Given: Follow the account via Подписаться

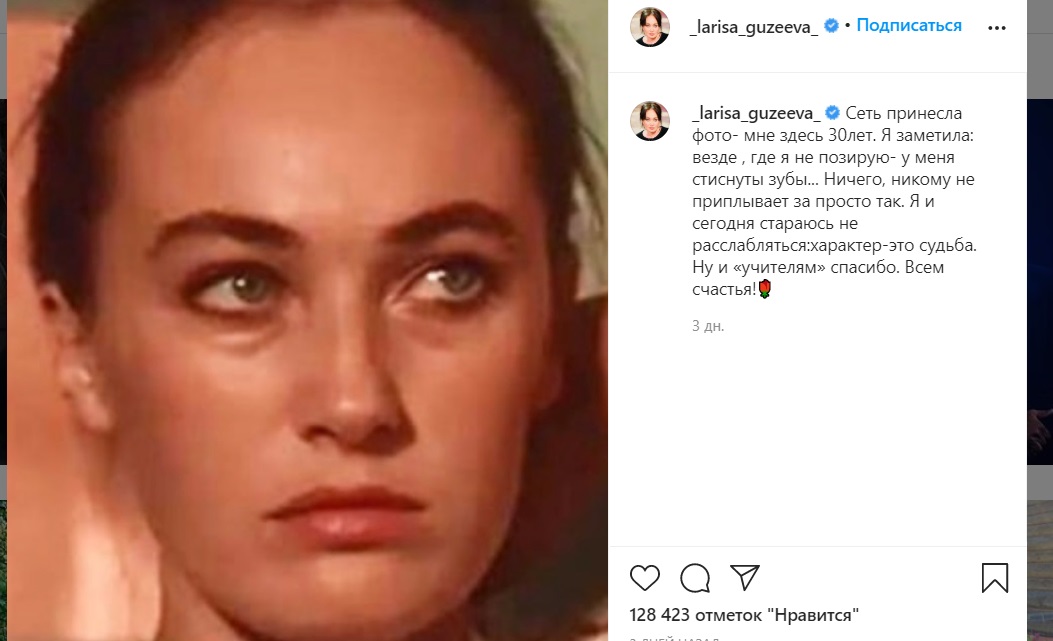Looking at the screenshot, I should pyautogui.click(x=909, y=26).
